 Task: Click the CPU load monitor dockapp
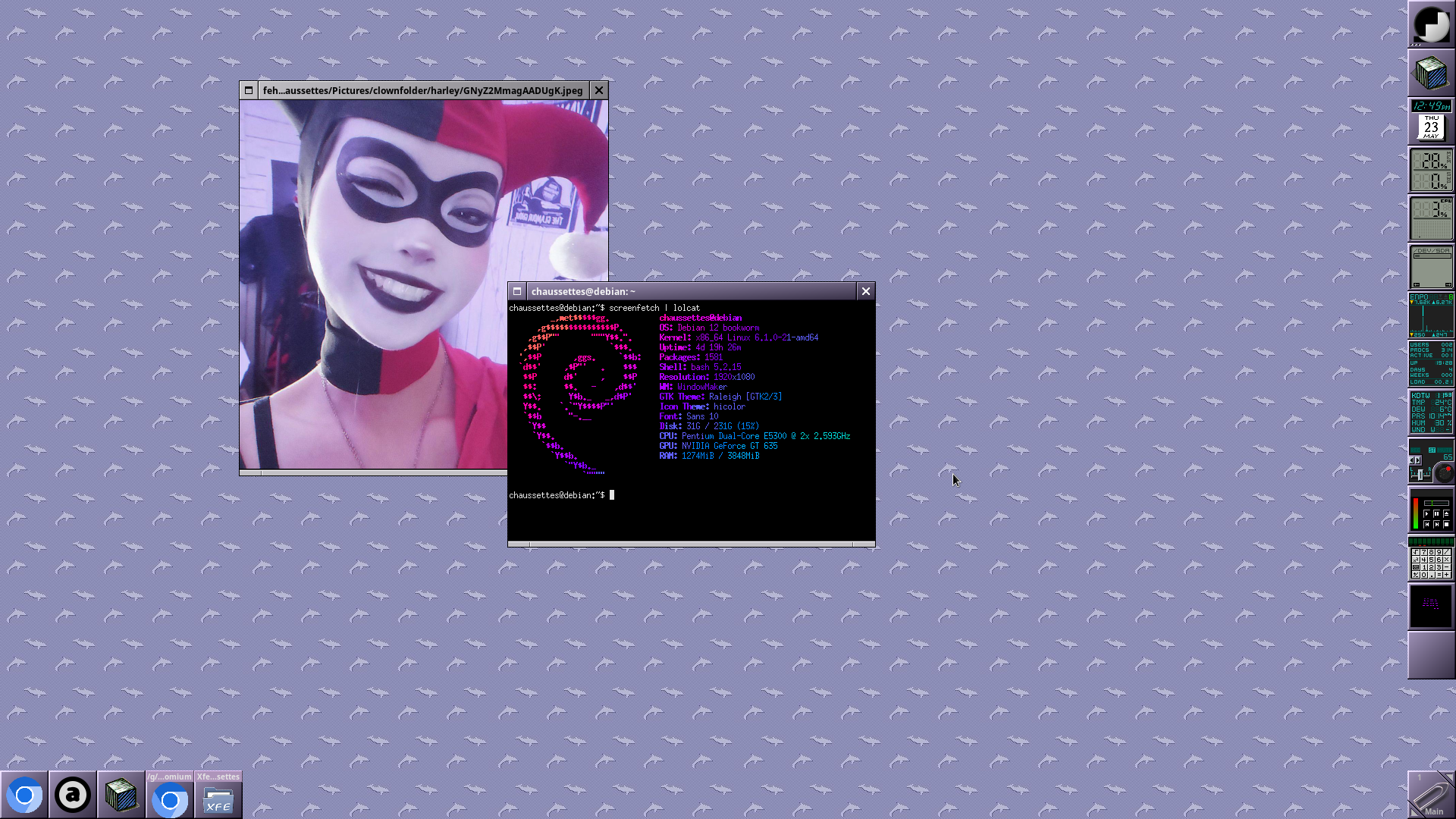coord(1431,218)
